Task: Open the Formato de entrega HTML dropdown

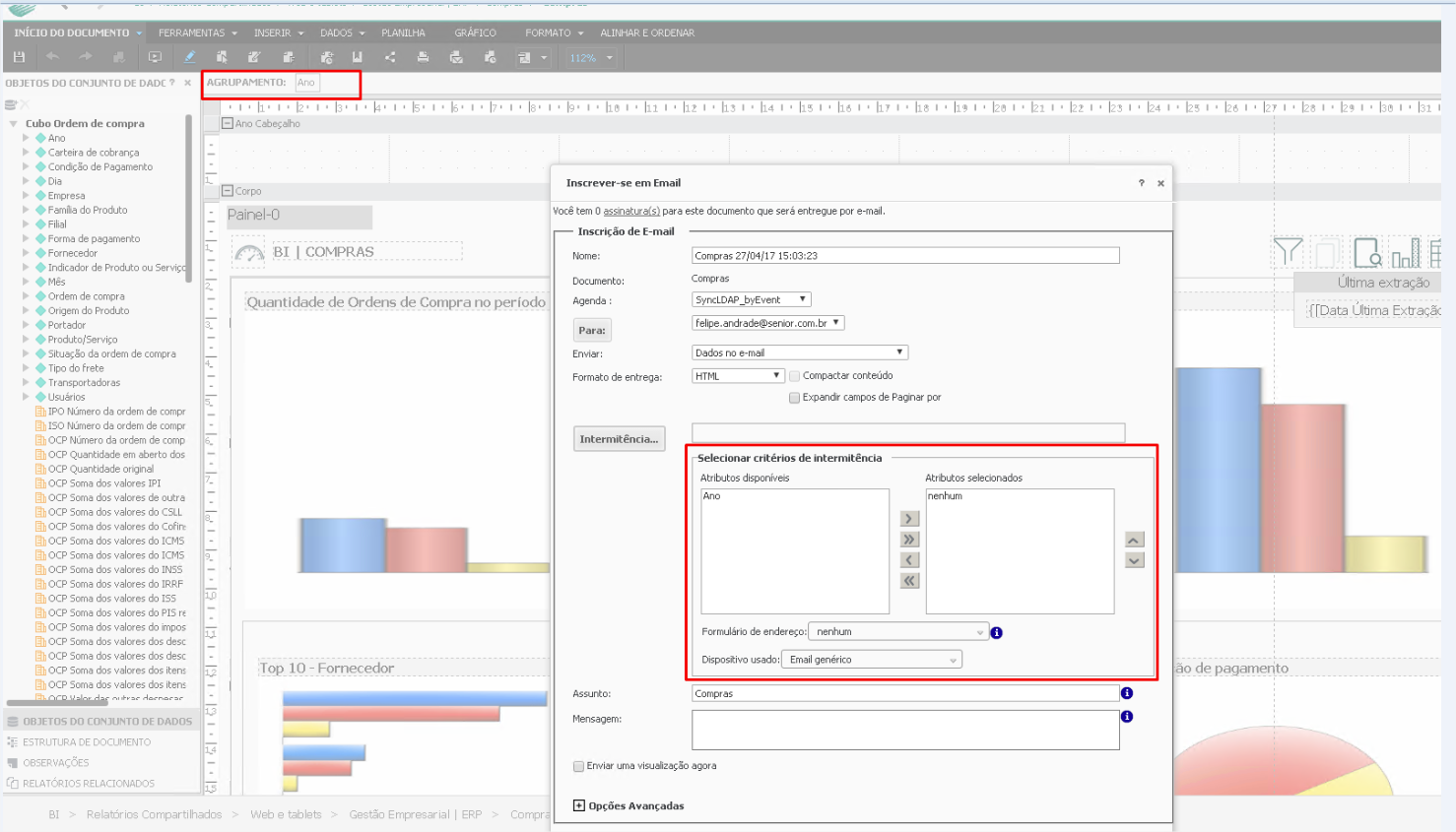Action: point(738,376)
